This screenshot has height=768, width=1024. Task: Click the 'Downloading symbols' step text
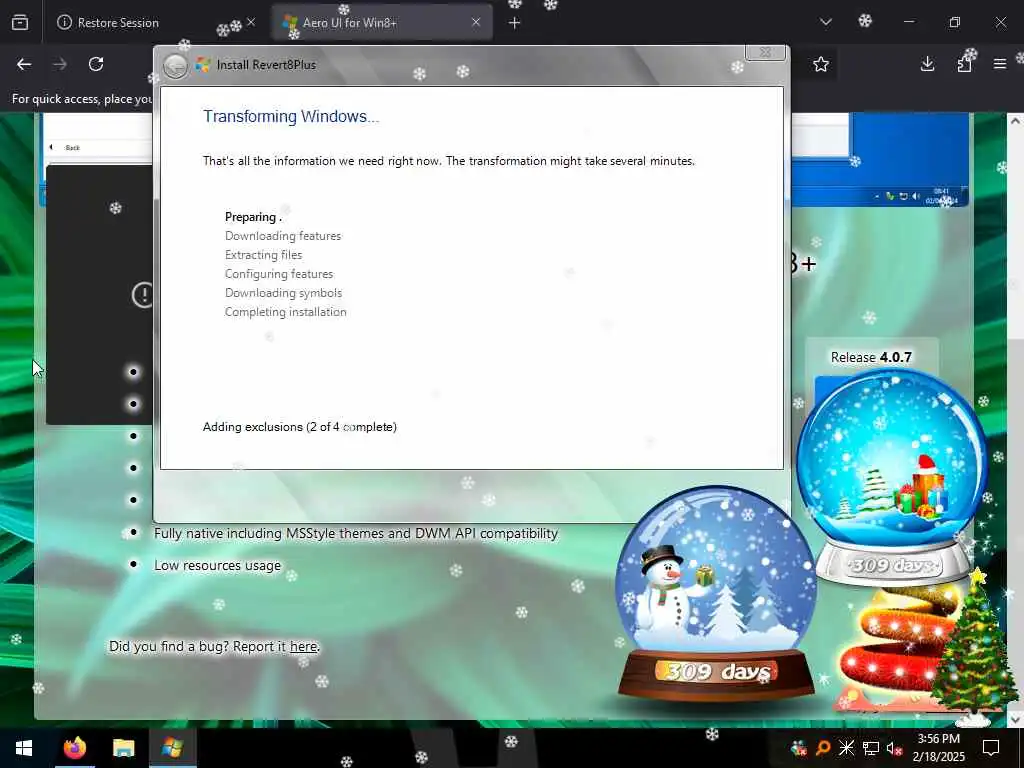point(283,293)
